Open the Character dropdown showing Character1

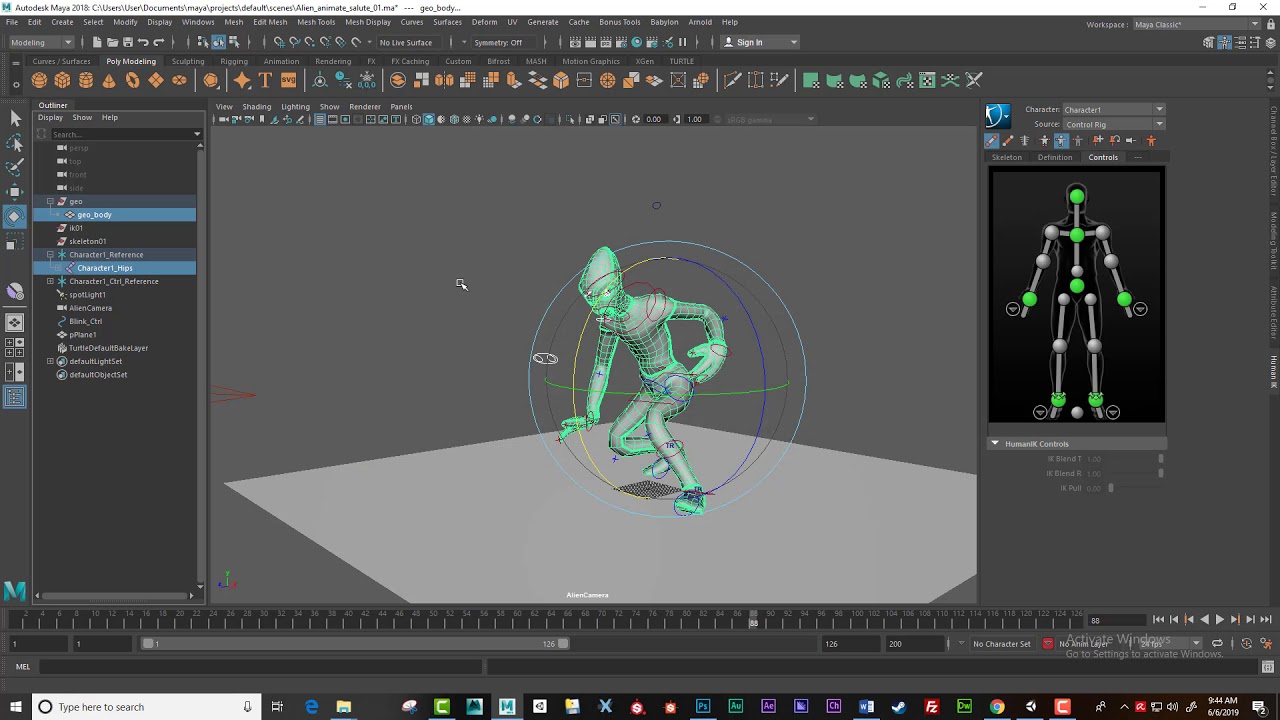coord(1113,109)
